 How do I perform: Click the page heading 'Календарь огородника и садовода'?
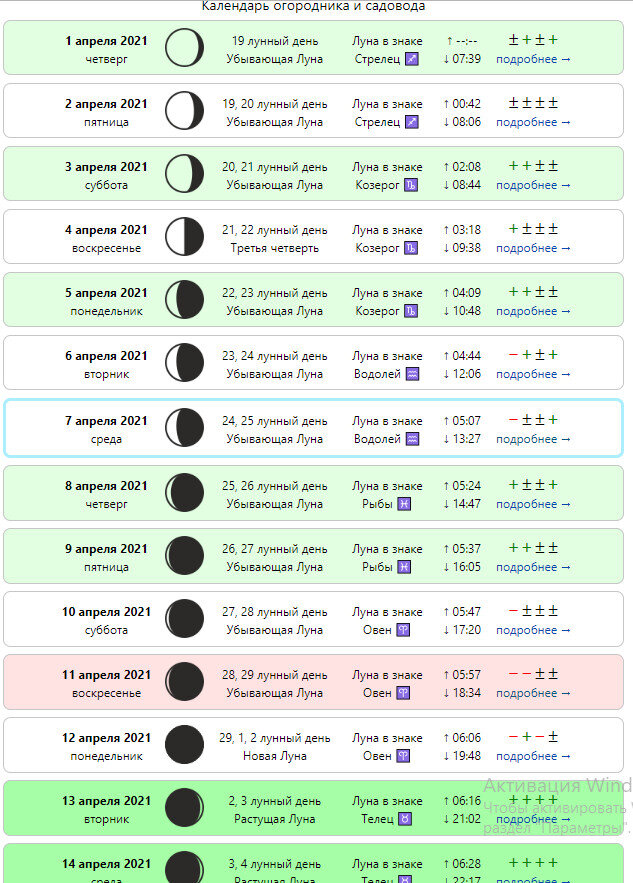point(313,6)
